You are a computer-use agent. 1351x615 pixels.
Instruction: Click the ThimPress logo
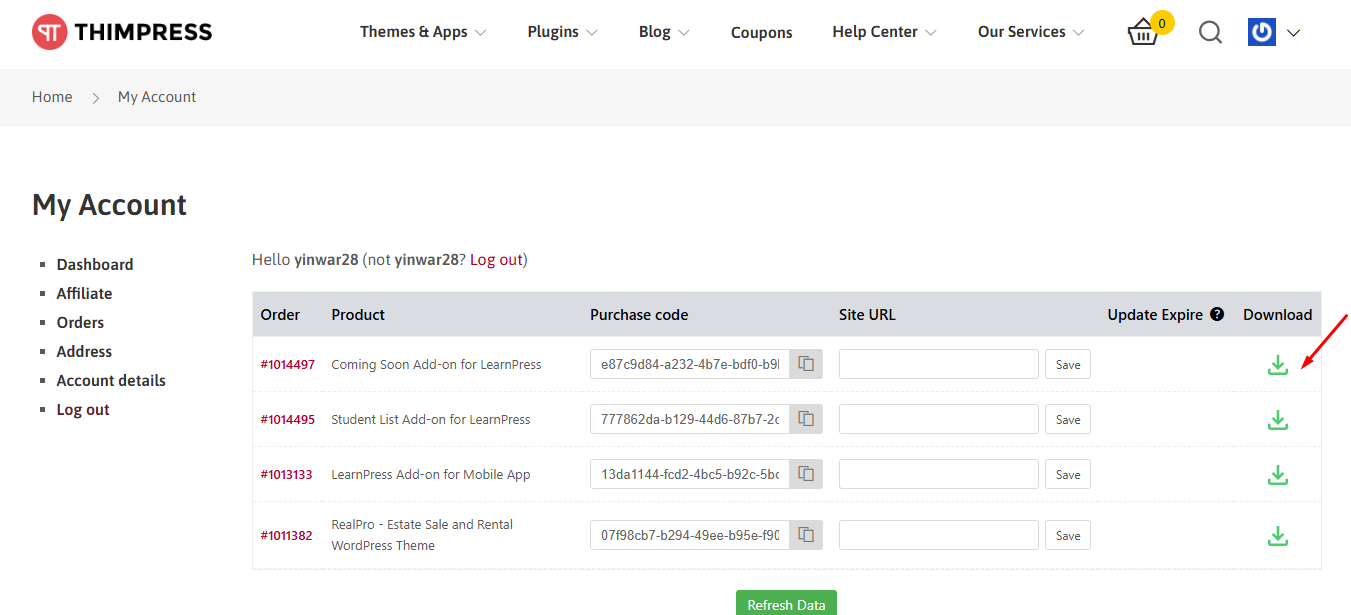(122, 32)
